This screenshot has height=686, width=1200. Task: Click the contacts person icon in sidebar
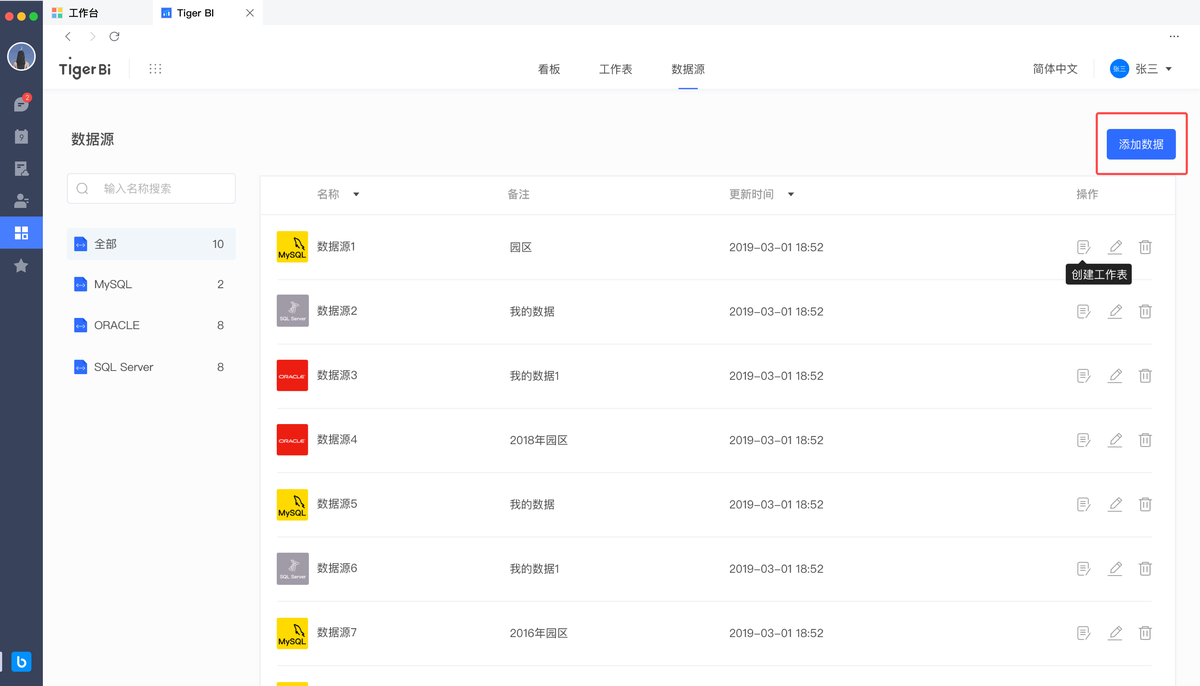pos(21,201)
